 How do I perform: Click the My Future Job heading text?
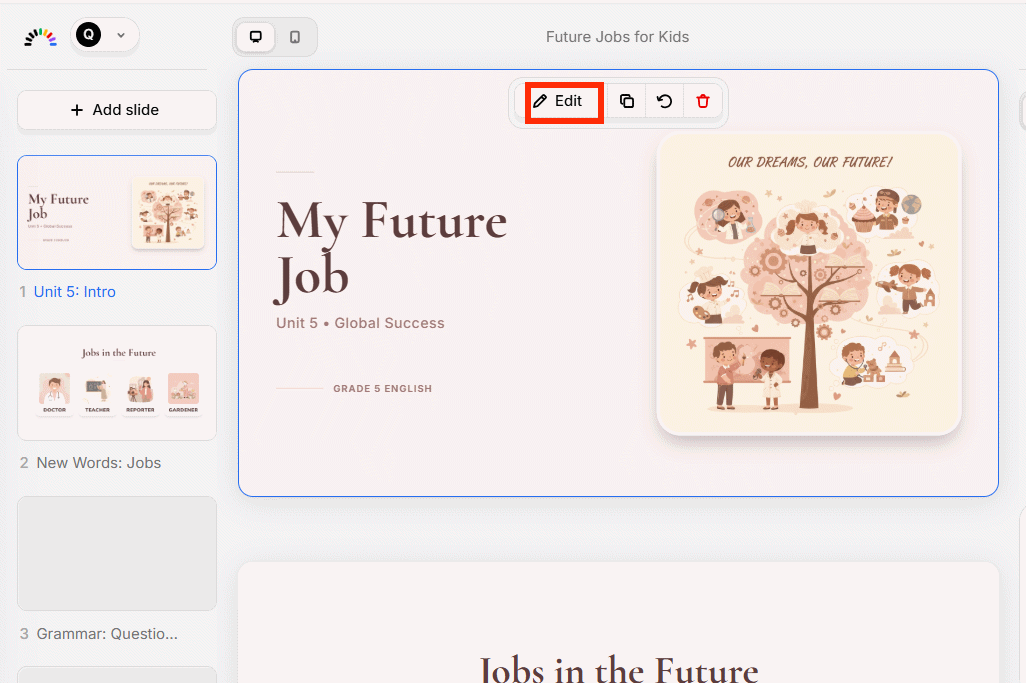coord(391,247)
